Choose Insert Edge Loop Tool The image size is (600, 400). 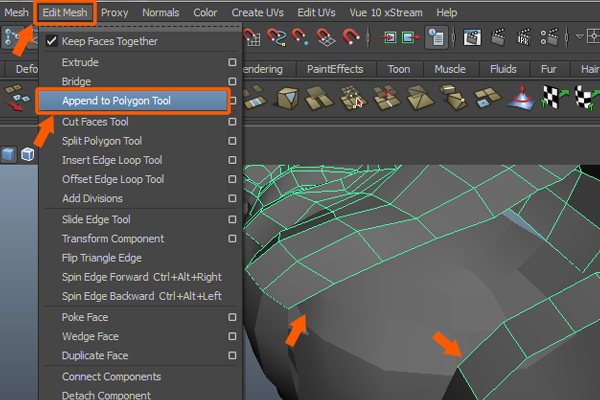[x=112, y=160]
